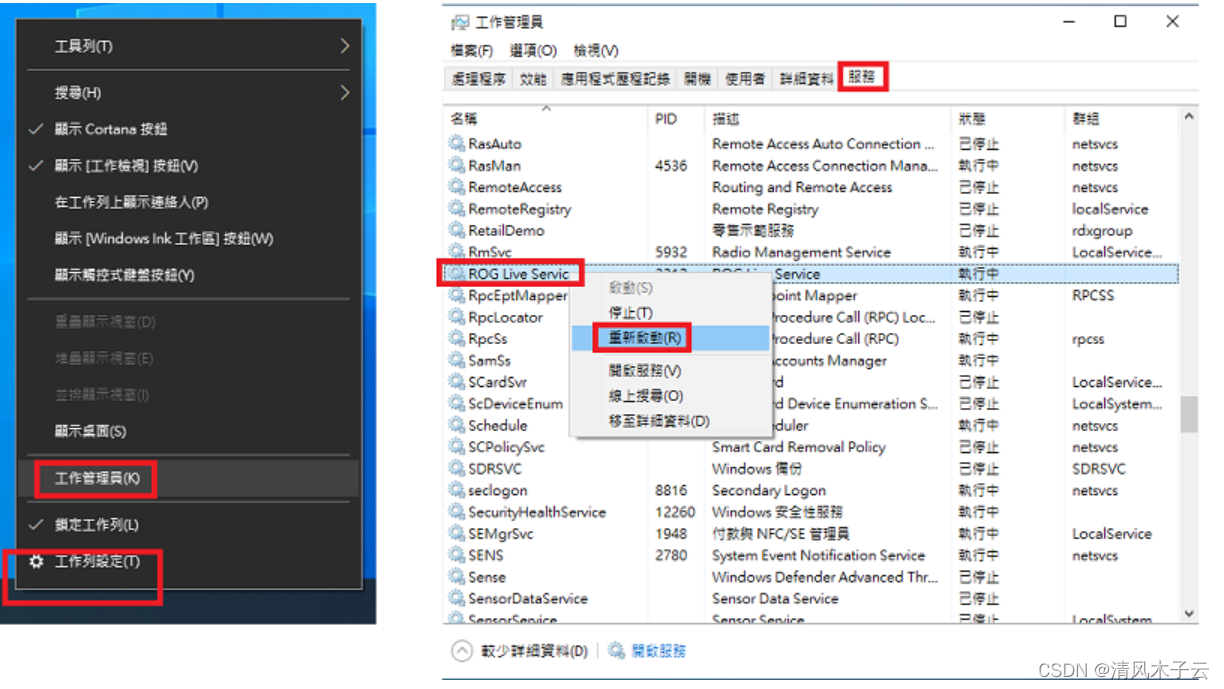Viewport: 1224px width, 689px height.
Task: Toggle Show Cortana button option
Action: (111, 129)
